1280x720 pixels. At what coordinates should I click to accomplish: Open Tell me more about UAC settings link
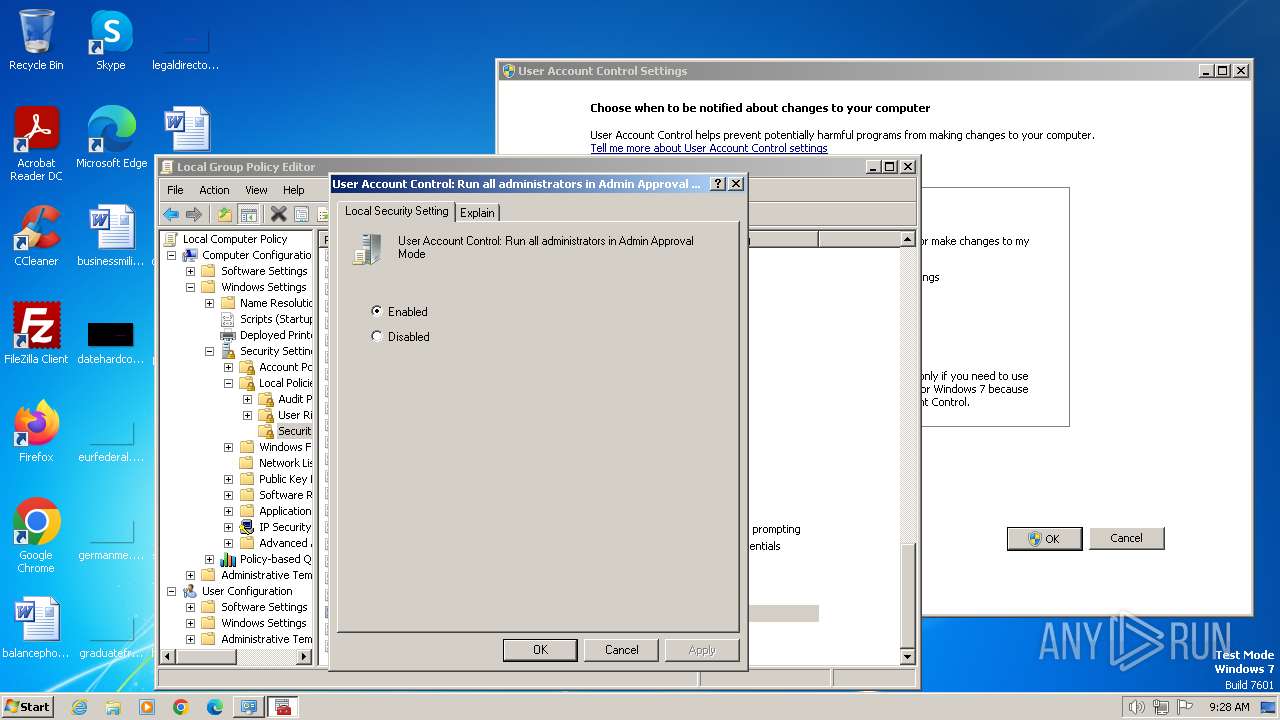(x=708, y=148)
